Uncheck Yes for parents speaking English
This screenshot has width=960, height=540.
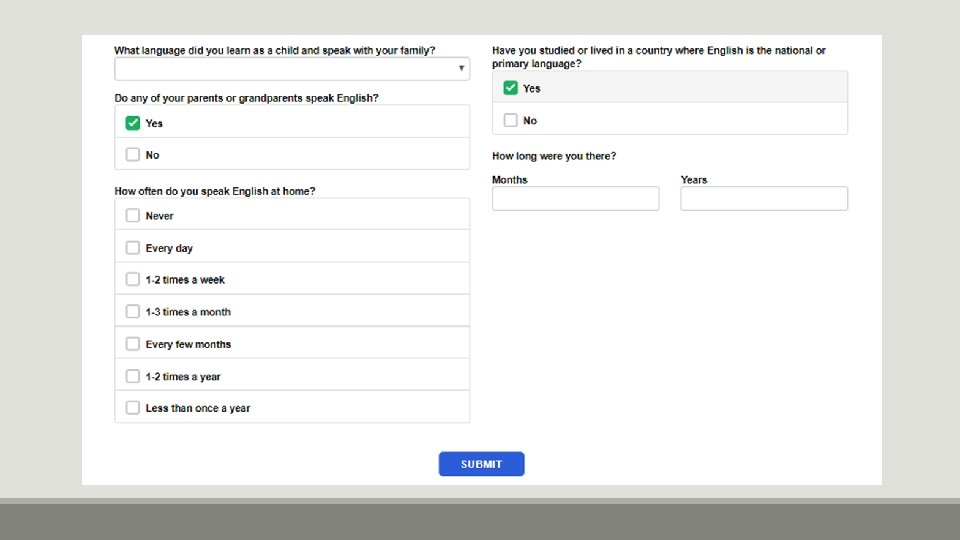coord(133,123)
